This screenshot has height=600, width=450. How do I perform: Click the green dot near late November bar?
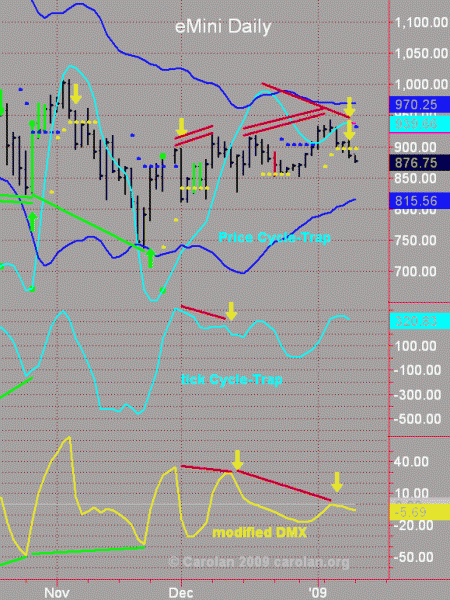[x=163, y=156]
